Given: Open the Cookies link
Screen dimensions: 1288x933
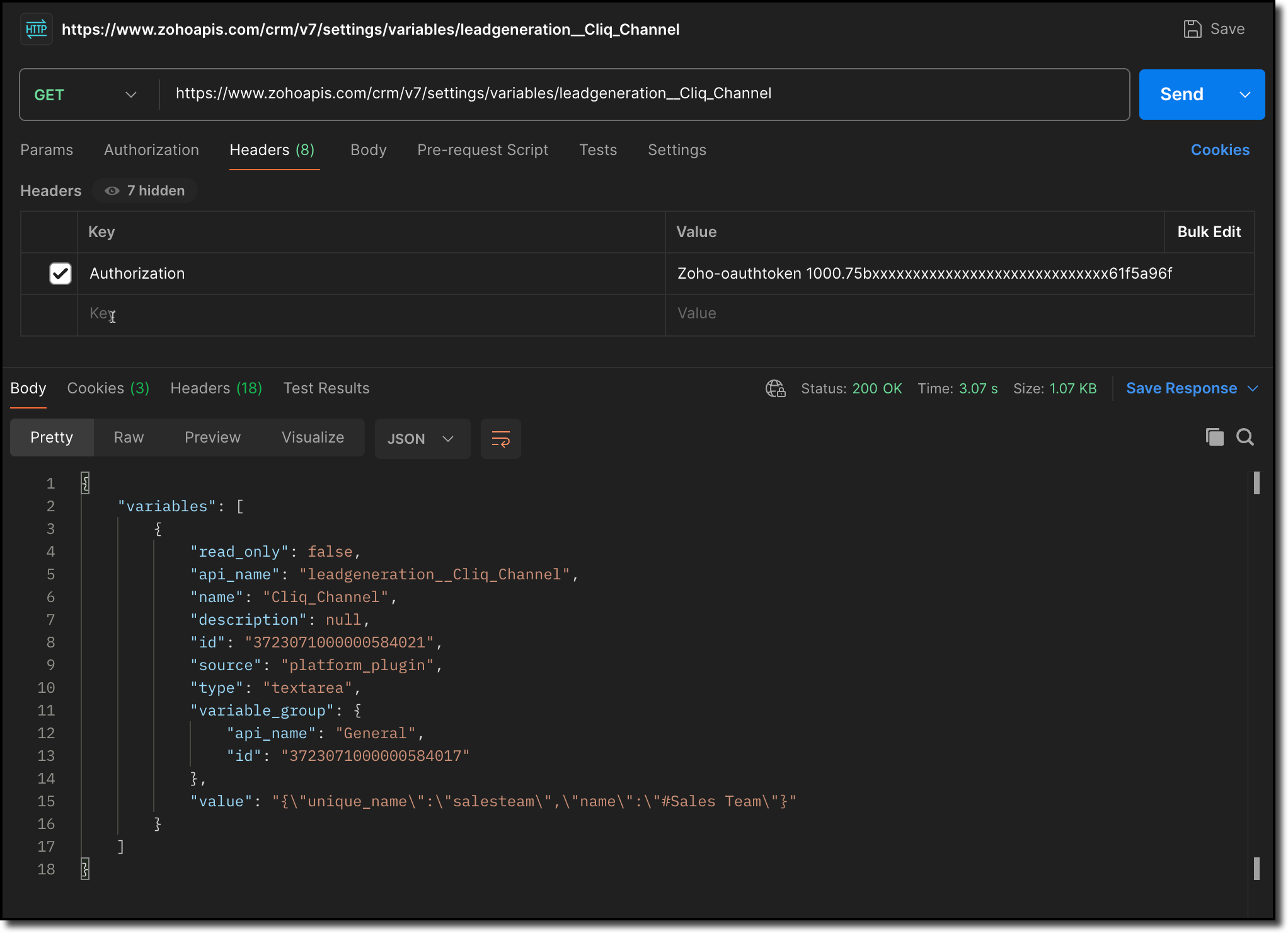Looking at the screenshot, I should tap(1220, 150).
